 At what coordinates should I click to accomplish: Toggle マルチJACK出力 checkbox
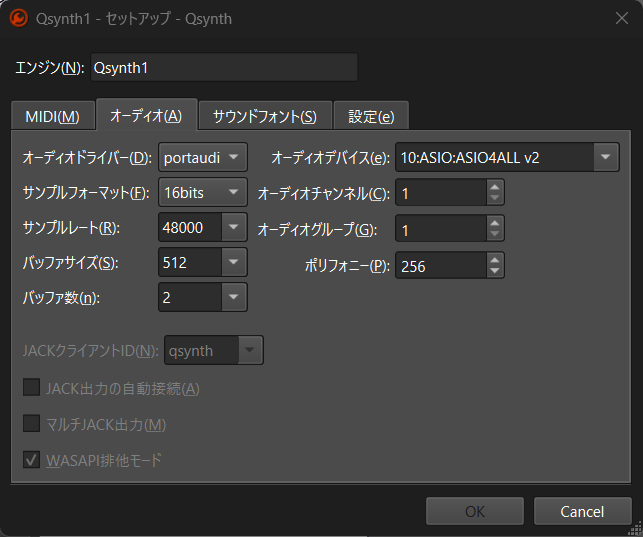click(32, 423)
